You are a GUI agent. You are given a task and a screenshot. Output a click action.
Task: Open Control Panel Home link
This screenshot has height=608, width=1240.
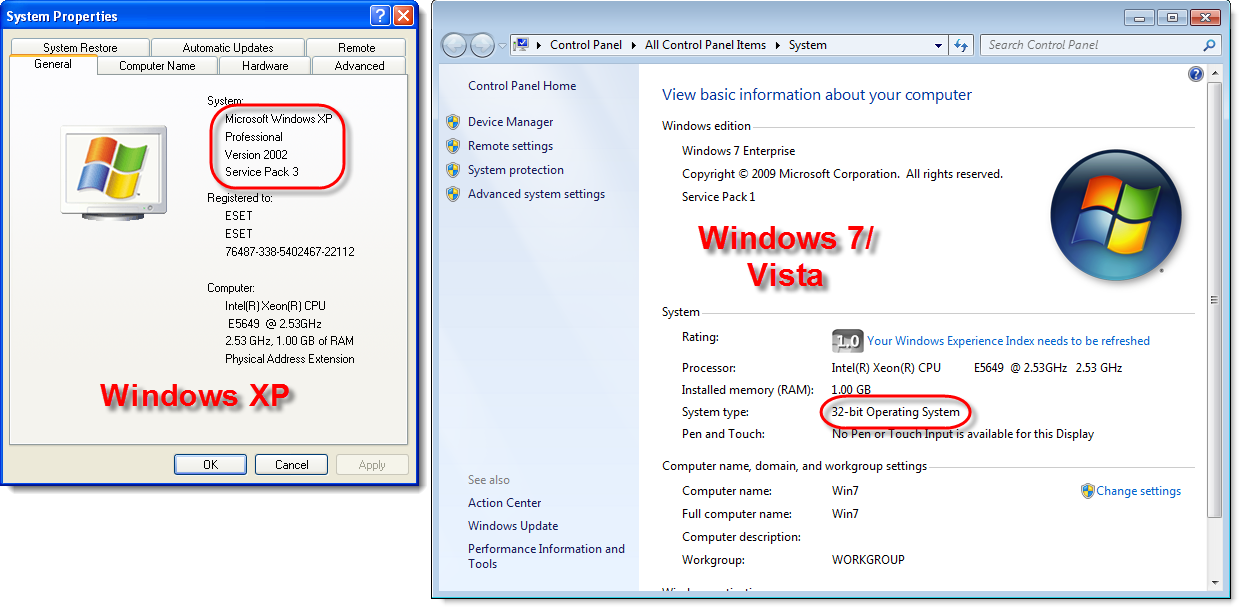522,86
